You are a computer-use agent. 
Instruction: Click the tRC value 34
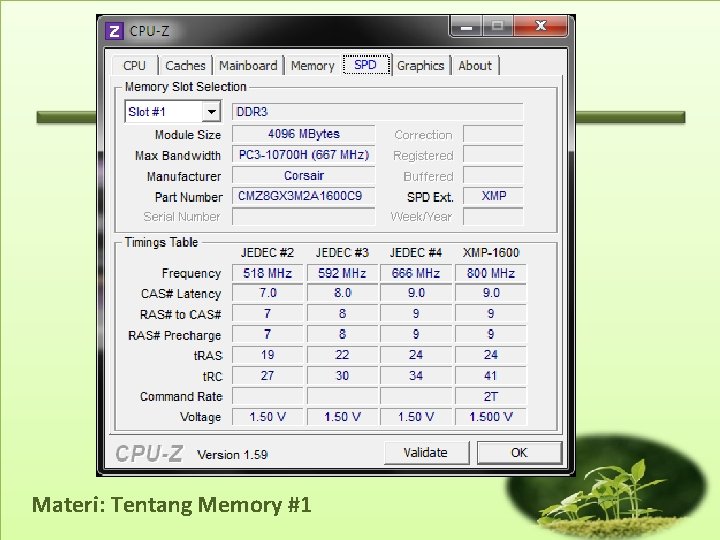point(416,376)
